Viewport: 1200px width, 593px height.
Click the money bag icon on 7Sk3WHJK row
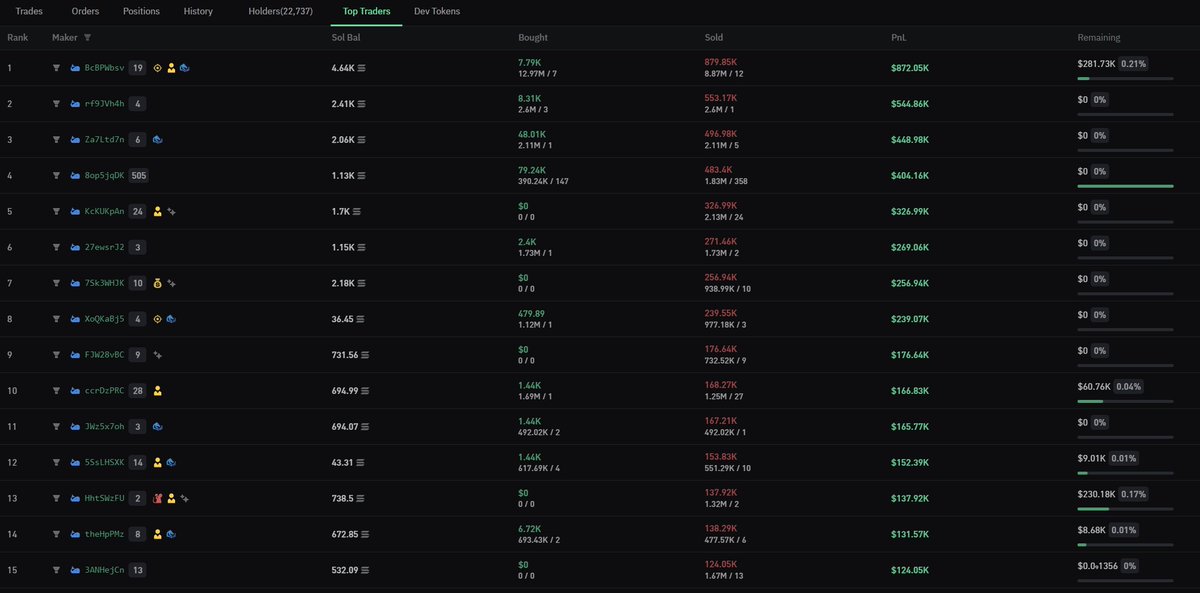tap(158, 283)
